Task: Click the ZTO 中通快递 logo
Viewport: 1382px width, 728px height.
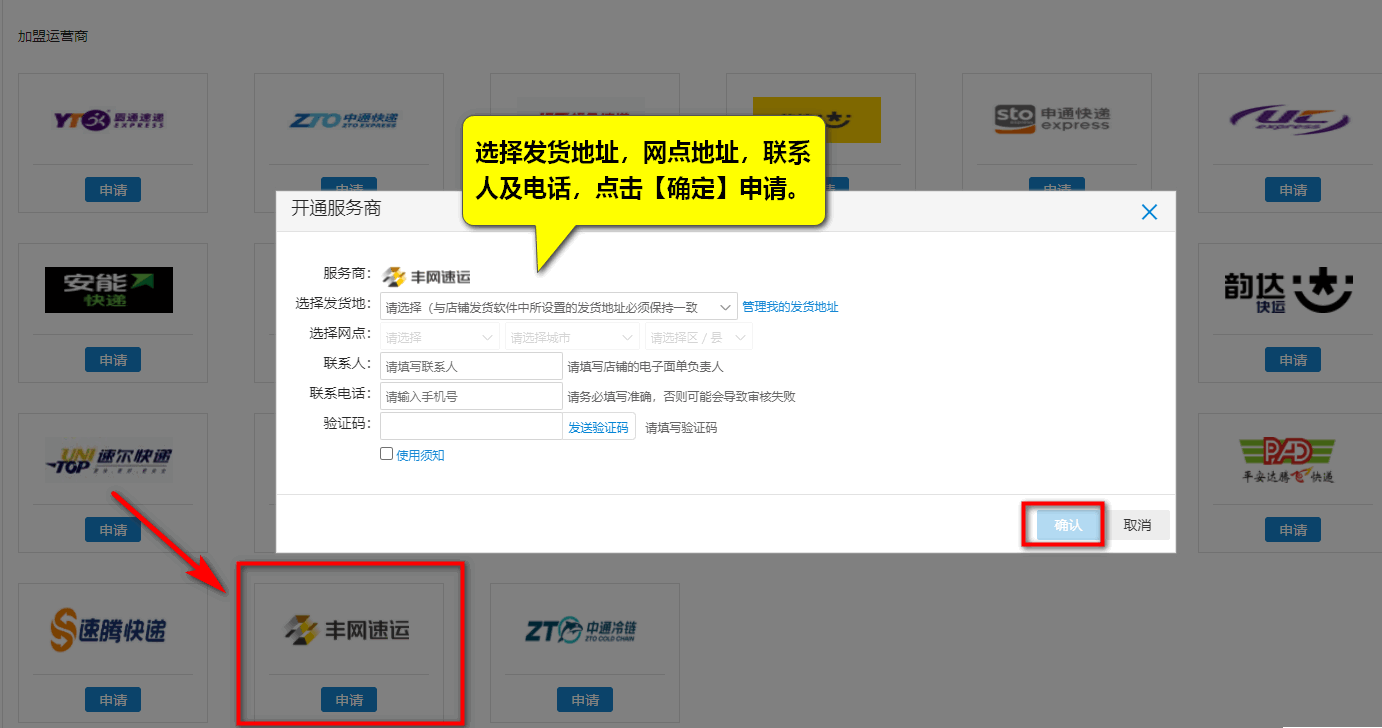Action: (344, 120)
